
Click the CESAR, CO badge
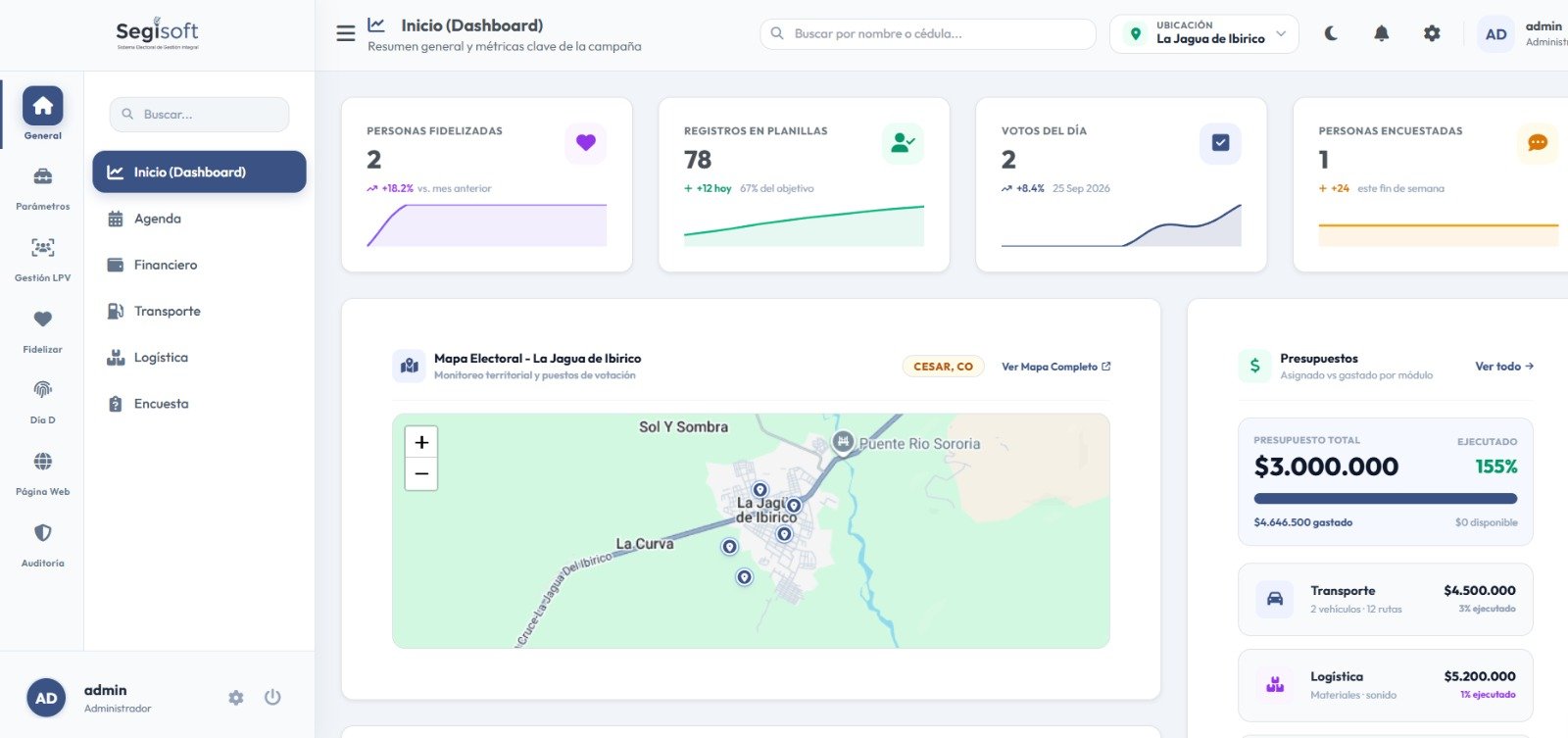click(x=943, y=367)
